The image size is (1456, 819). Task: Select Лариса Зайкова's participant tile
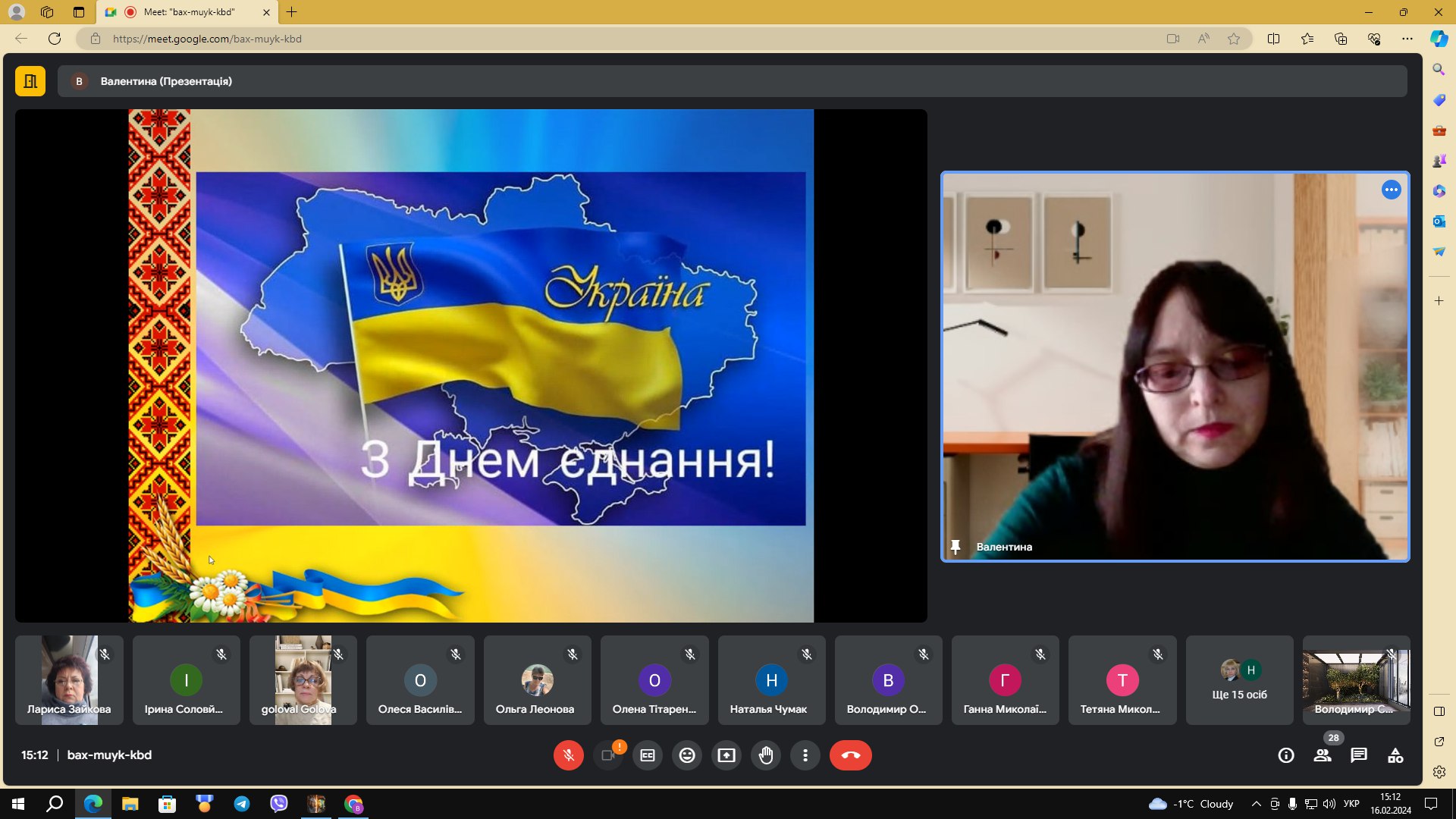[69, 680]
